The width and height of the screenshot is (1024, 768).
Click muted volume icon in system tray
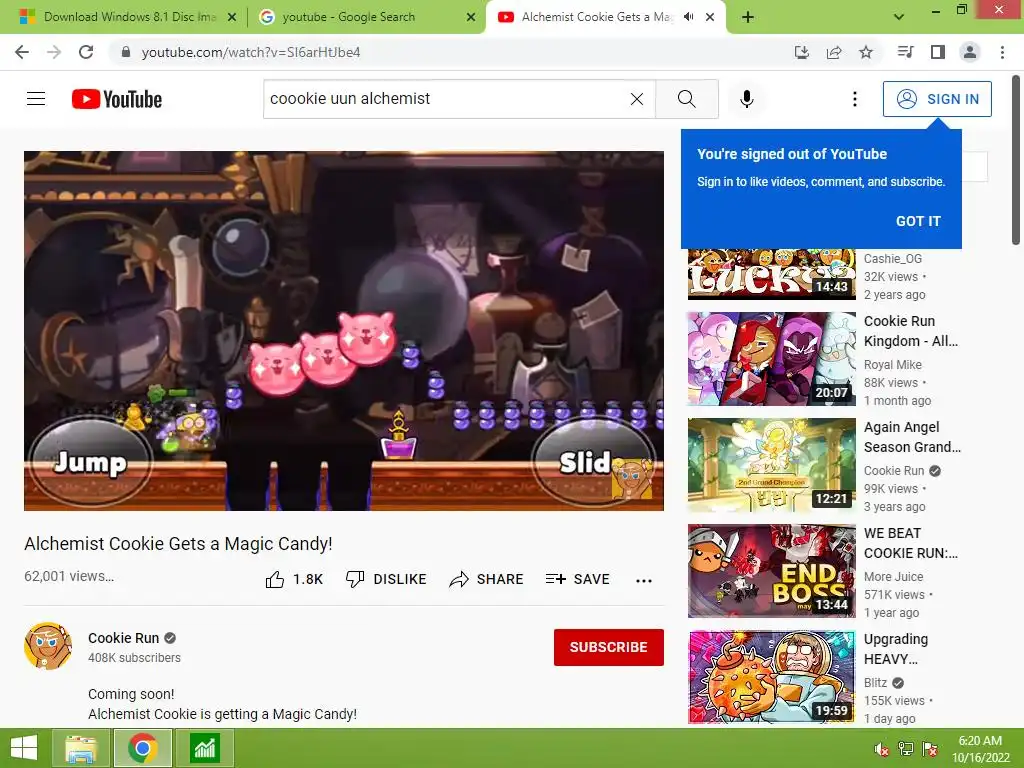(881, 749)
